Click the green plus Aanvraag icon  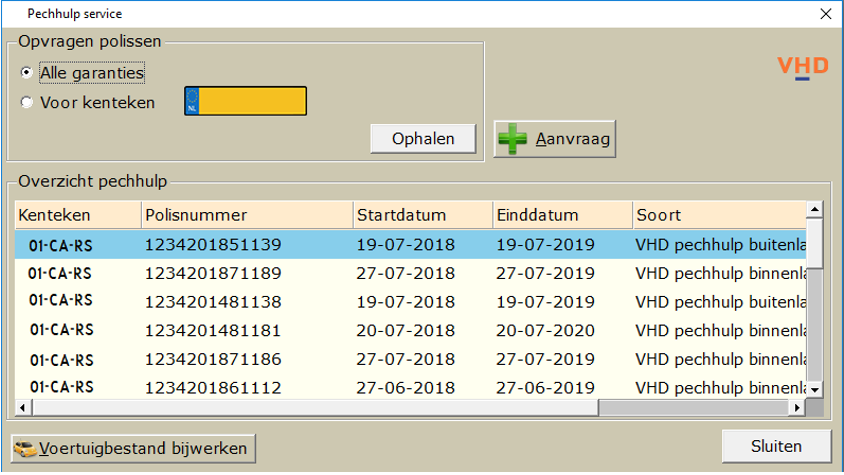(x=512, y=139)
